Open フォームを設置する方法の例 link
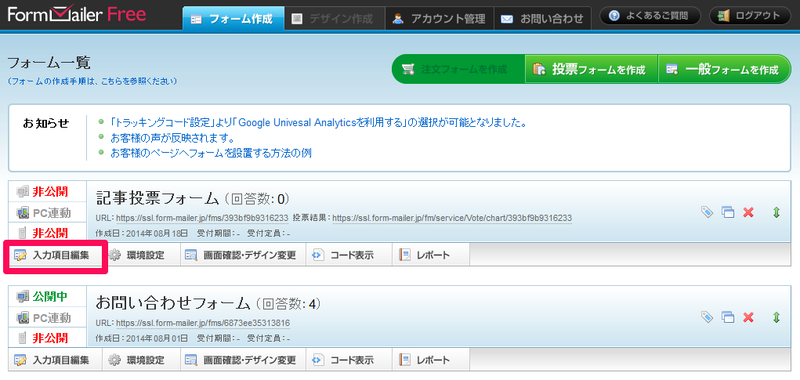The image size is (800, 380). [x=211, y=153]
